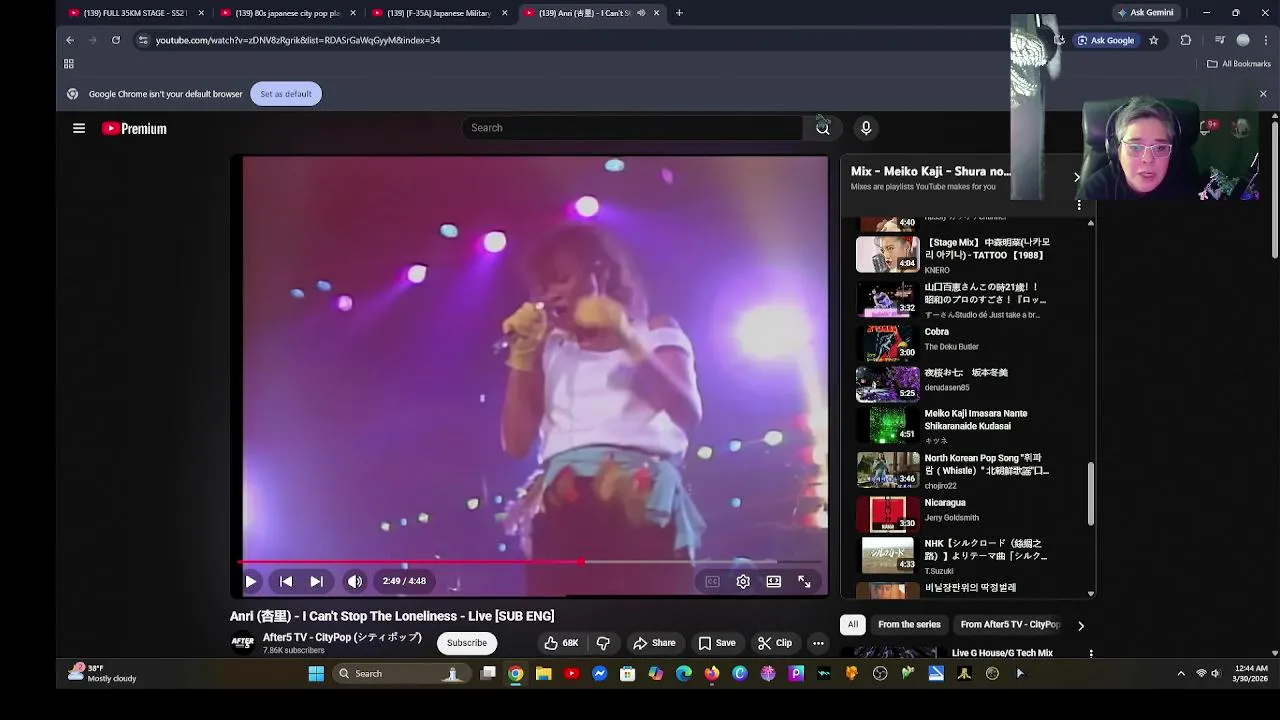
Task: Like the video showing 68K
Action: [561, 643]
